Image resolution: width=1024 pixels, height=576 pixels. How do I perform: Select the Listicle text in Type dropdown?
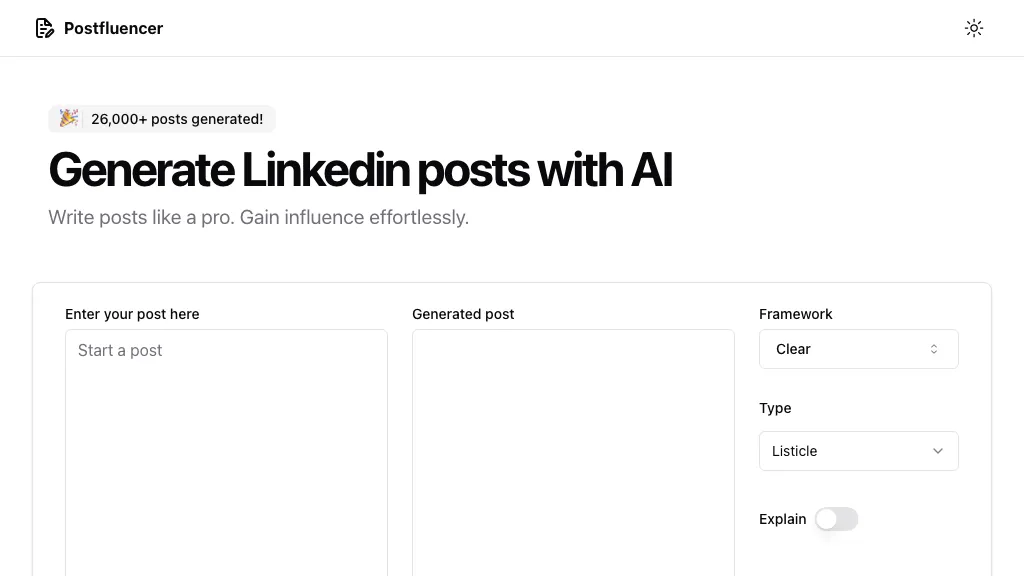click(794, 451)
